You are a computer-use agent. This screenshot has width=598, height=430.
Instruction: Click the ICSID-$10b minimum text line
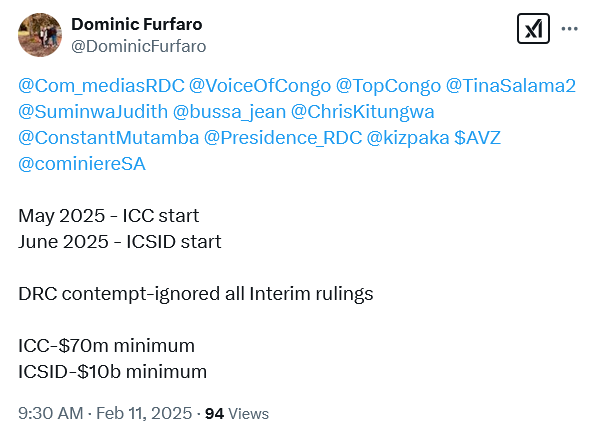coord(113,371)
